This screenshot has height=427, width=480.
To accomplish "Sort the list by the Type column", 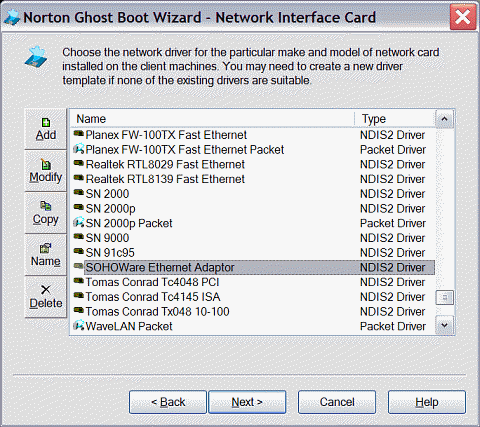I will [395, 119].
